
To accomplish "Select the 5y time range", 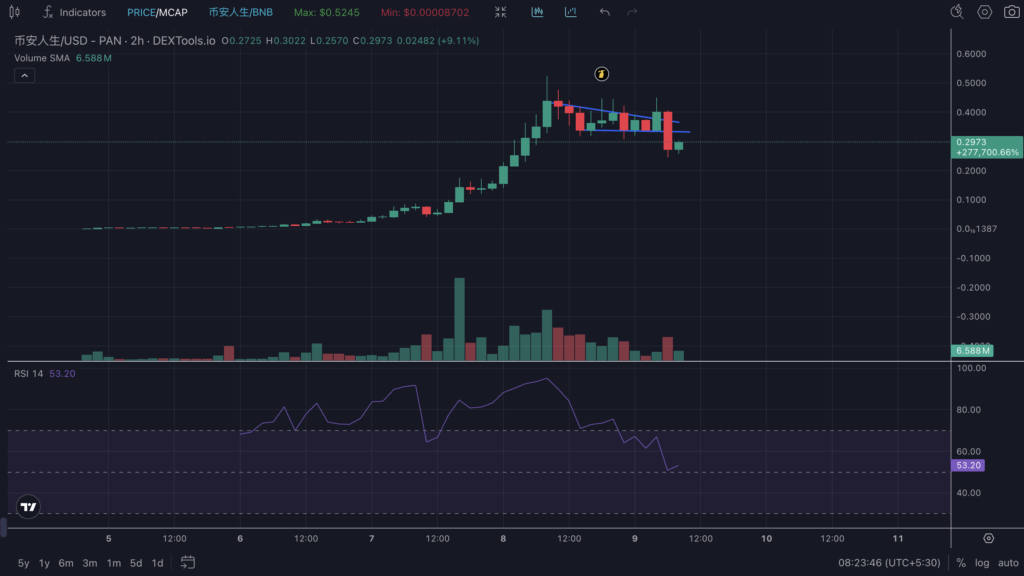I will click(23, 563).
